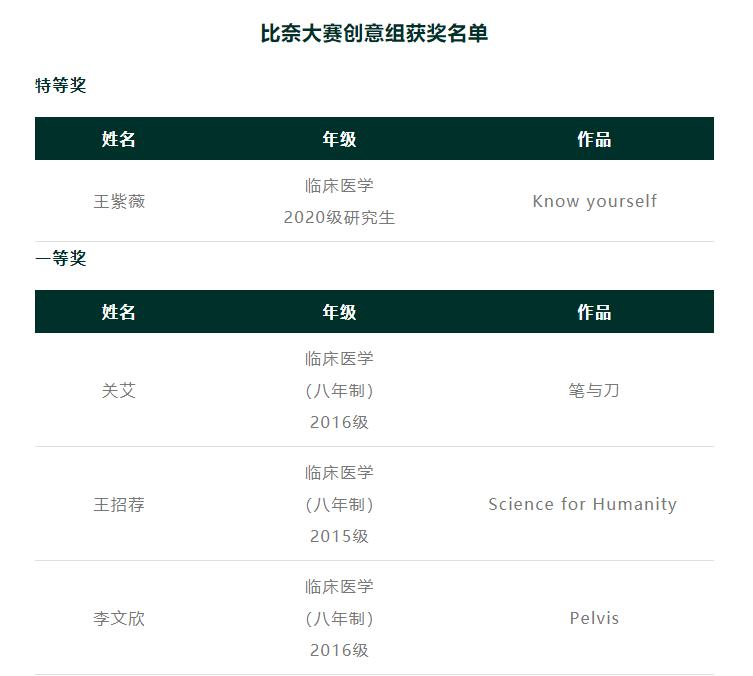Click (八年制) in 李文欣's row
The width and height of the screenshot is (753, 676).
(339, 618)
